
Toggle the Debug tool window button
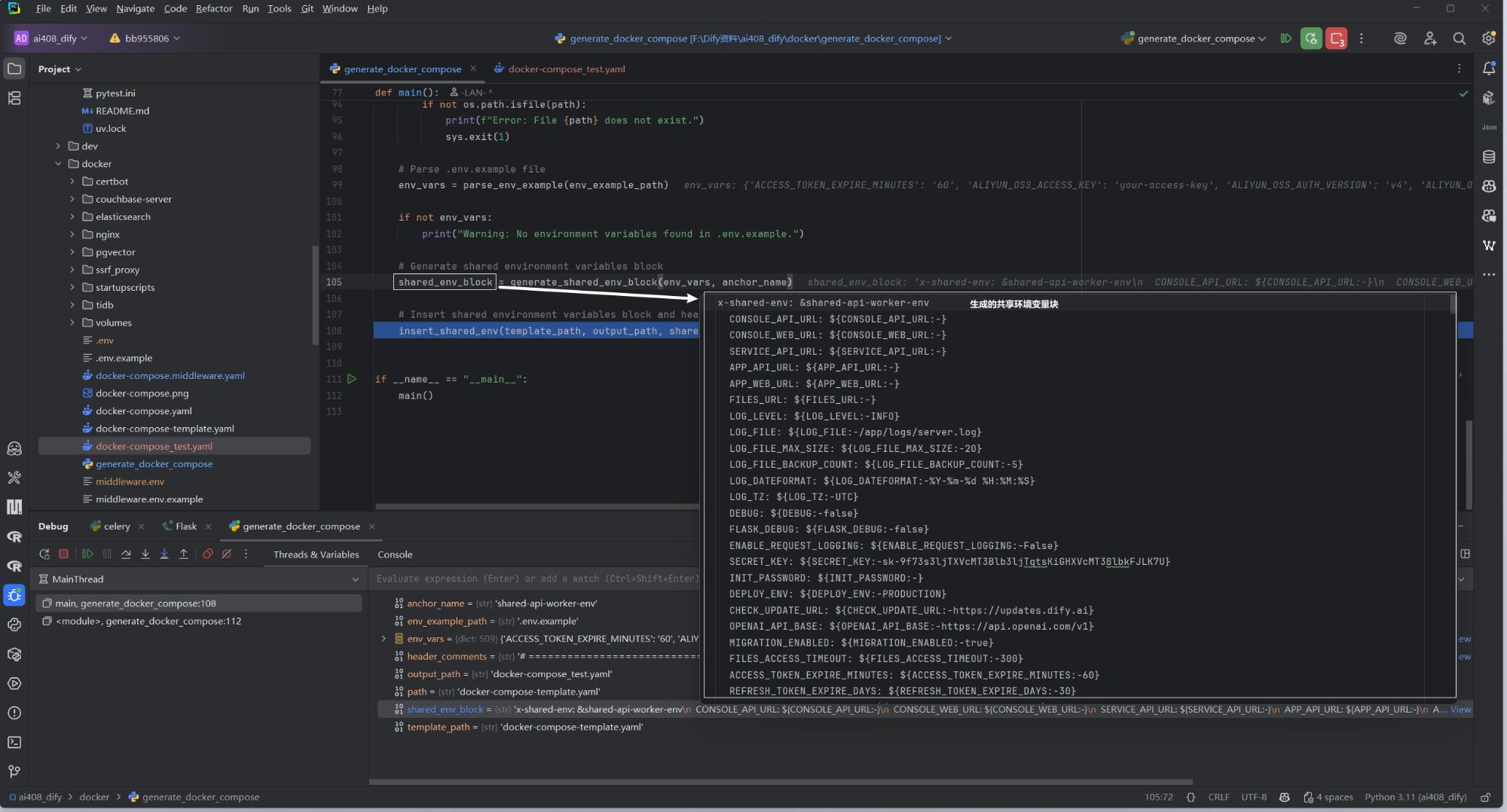point(14,595)
